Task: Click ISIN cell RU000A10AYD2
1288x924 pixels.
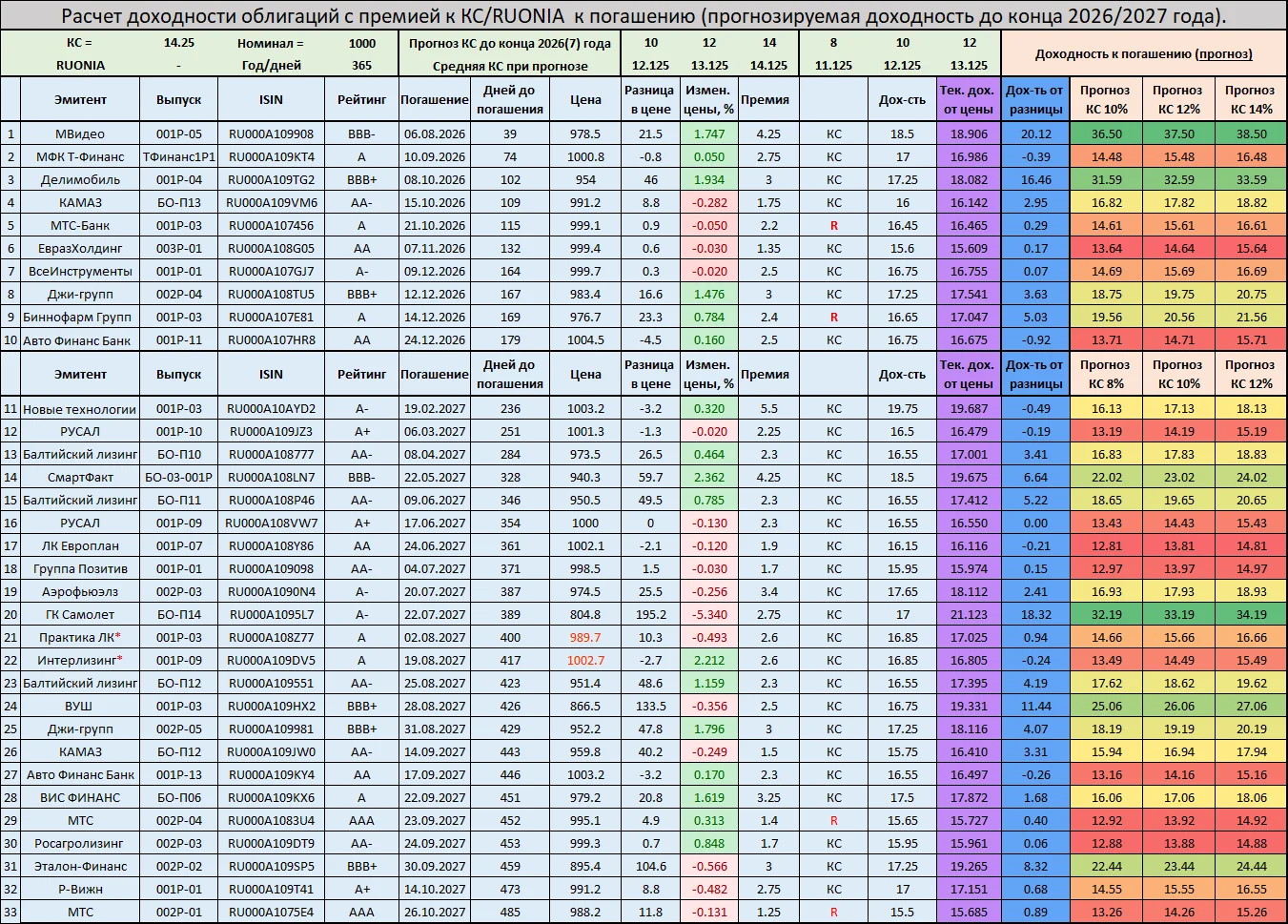Action: tap(271, 409)
